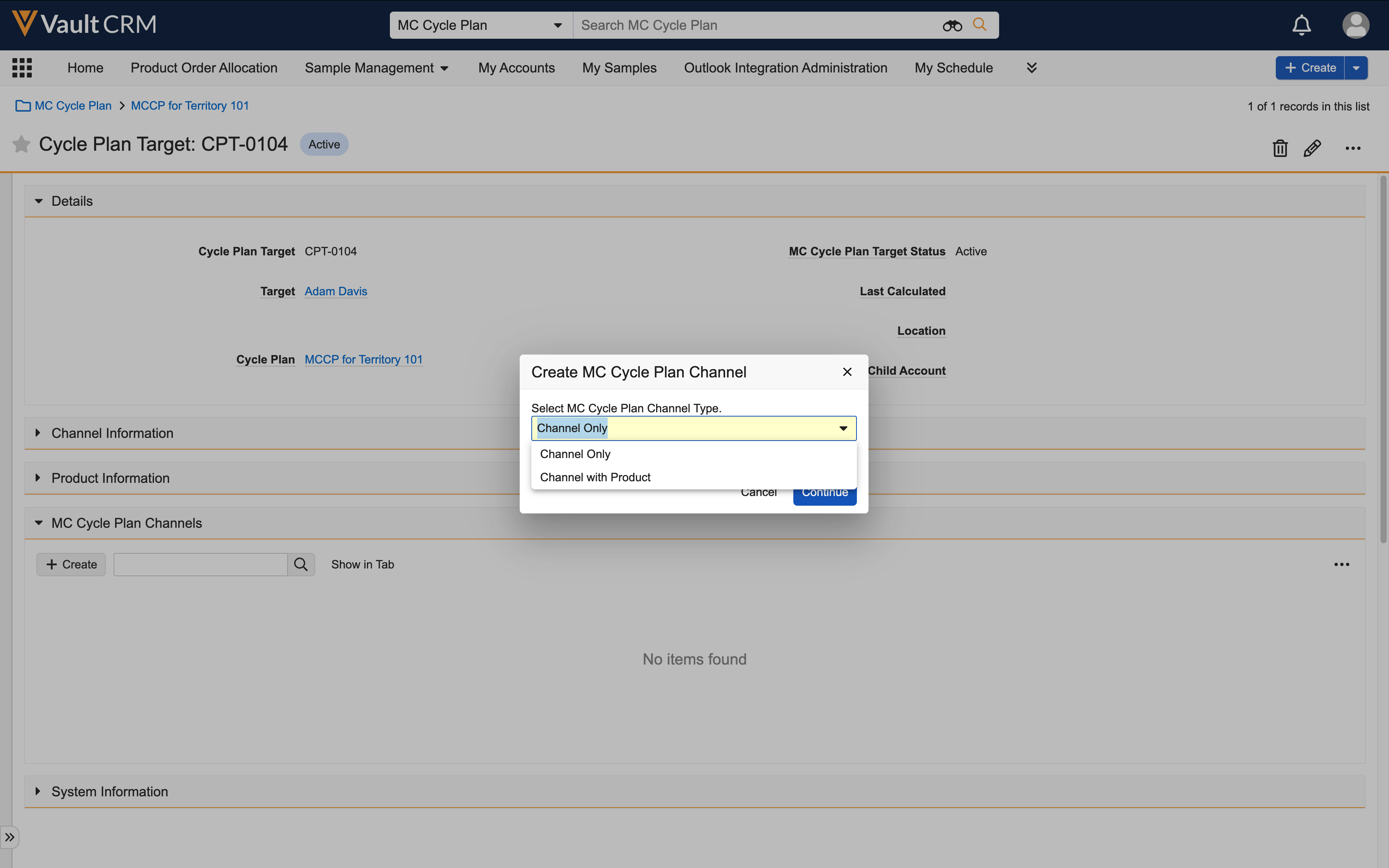Open the app launcher grid icon
The image size is (1389, 868).
[22, 68]
